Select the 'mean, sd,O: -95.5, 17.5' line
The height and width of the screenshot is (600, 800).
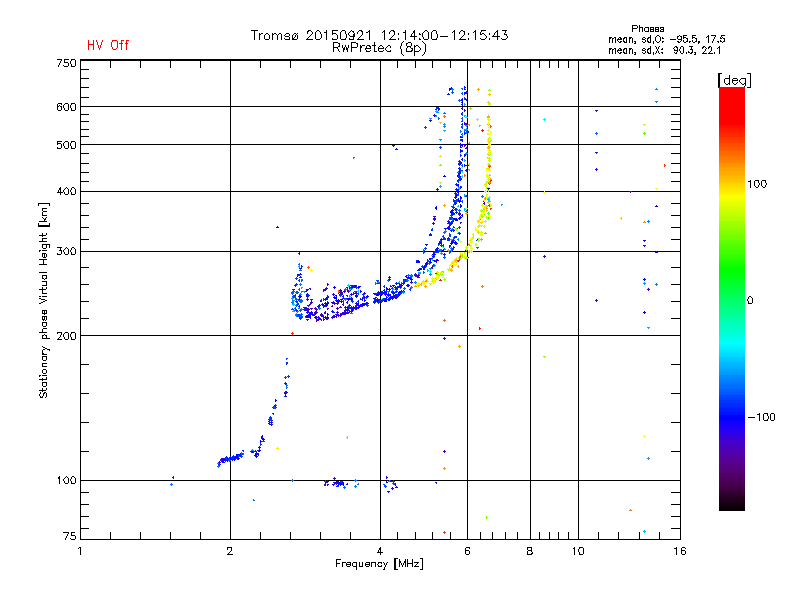coord(667,39)
